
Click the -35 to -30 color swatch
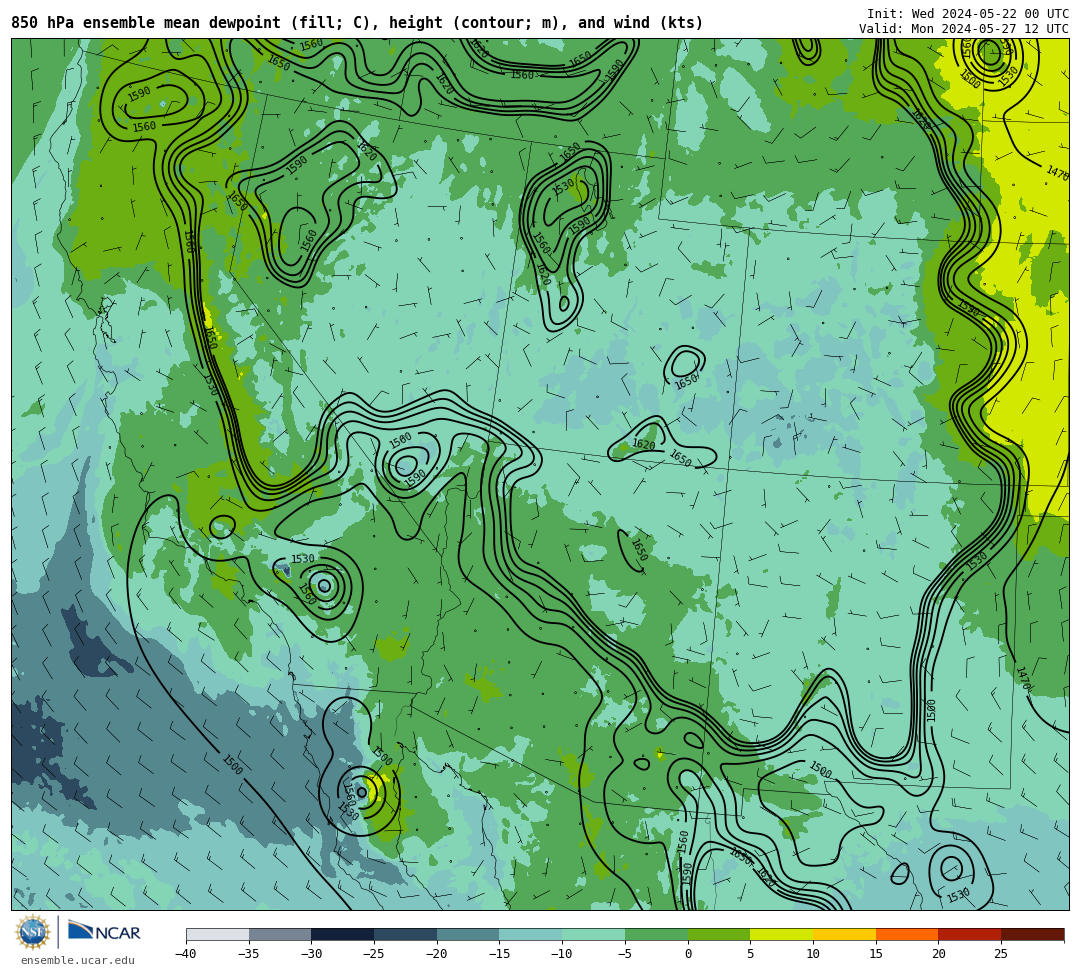280,934
